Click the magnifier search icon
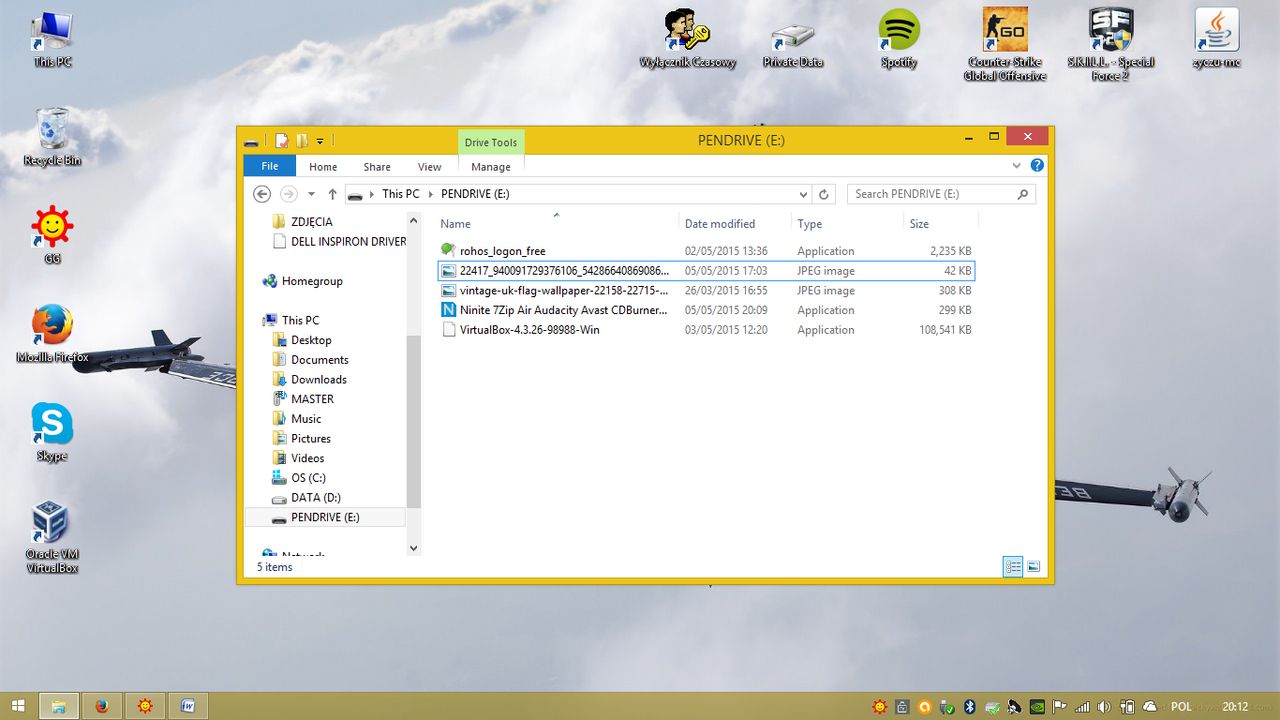Screen dimensions: 1280x720 (1022, 194)
